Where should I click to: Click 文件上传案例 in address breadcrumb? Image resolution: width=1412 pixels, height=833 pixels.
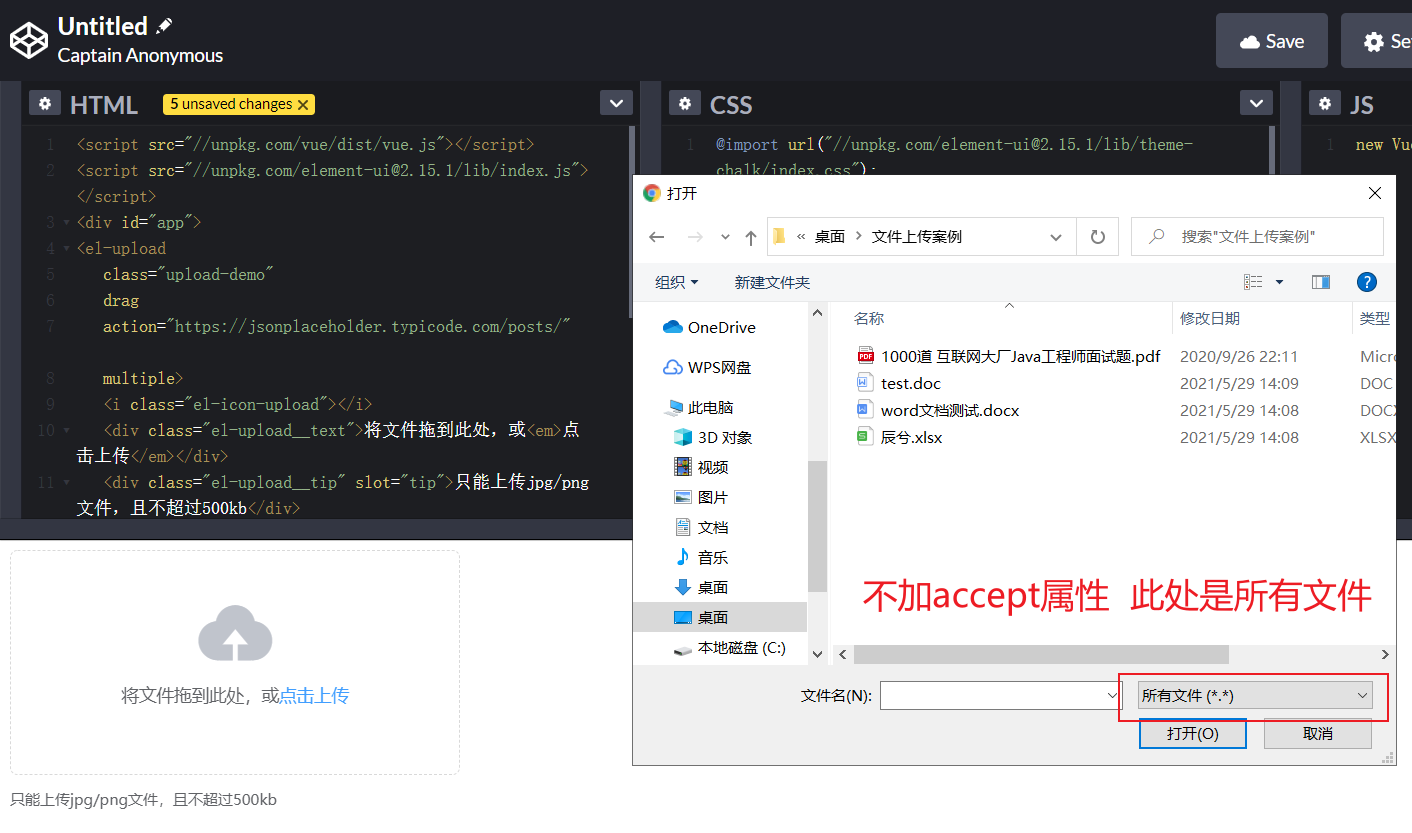[917, 237]
